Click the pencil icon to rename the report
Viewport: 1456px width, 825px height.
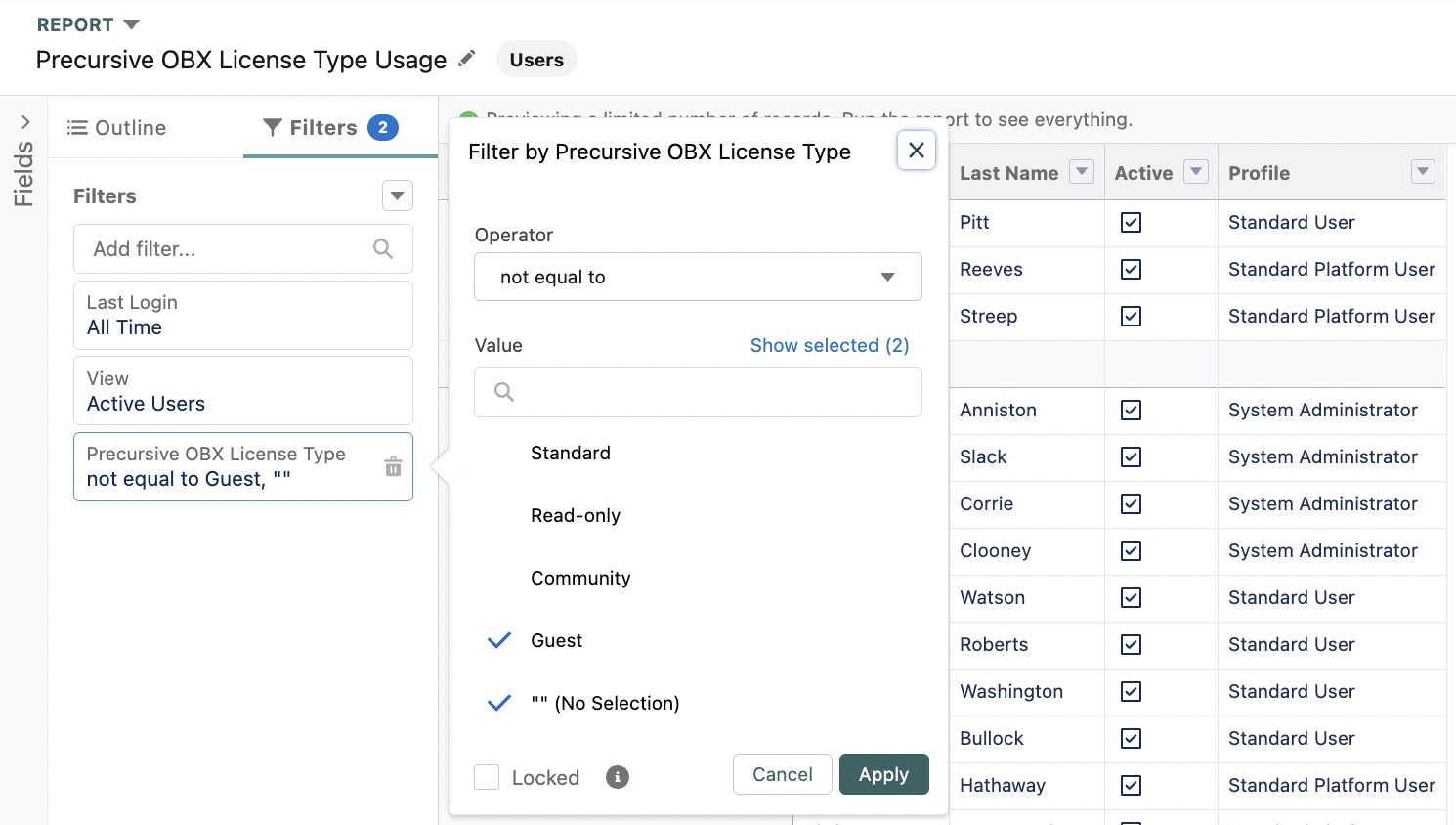click(x=467, y=59)
